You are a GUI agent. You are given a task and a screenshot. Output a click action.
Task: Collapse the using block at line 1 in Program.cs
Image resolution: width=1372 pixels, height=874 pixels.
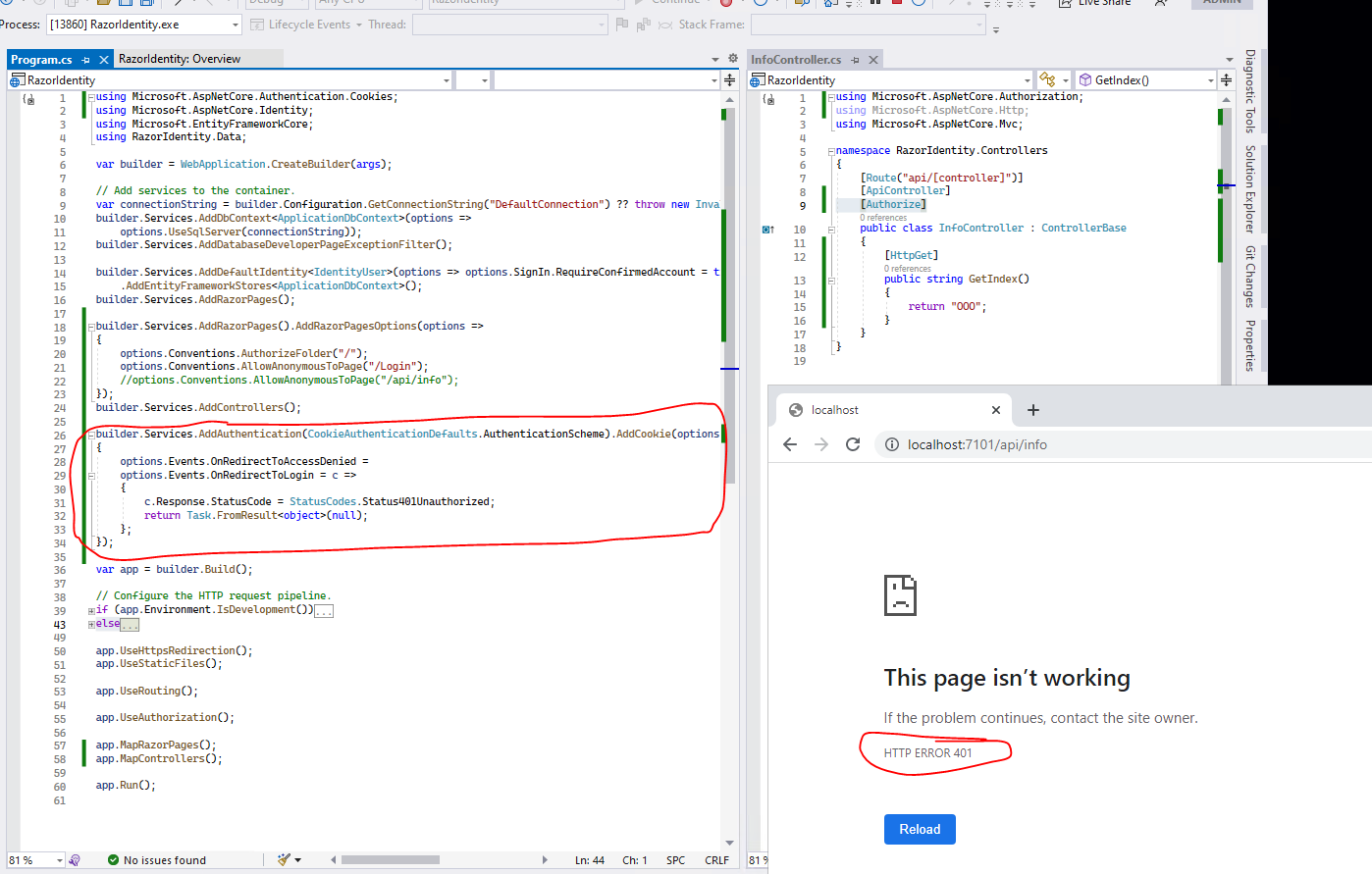[91, 97]
